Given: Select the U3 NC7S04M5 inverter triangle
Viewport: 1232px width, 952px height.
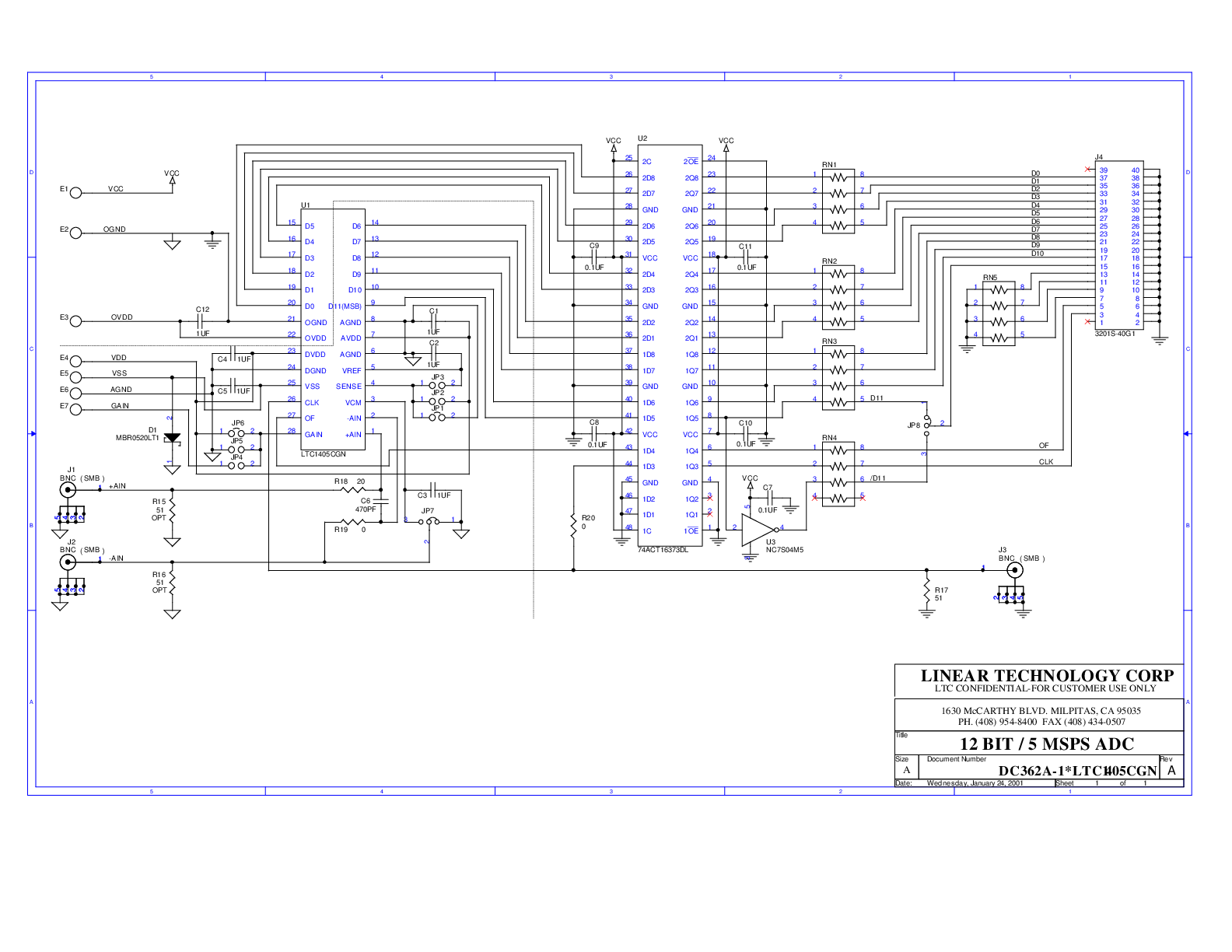Looking at the screenshot, I should click(758, 529).
